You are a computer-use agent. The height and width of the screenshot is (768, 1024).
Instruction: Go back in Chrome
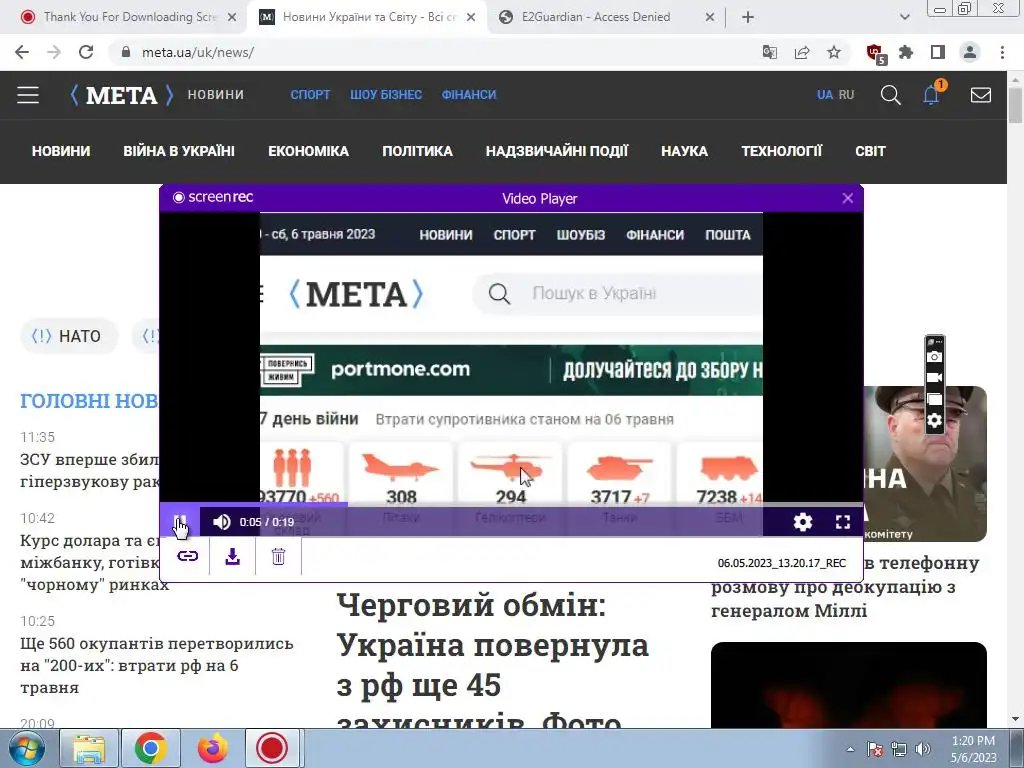[x=22, y=52]
